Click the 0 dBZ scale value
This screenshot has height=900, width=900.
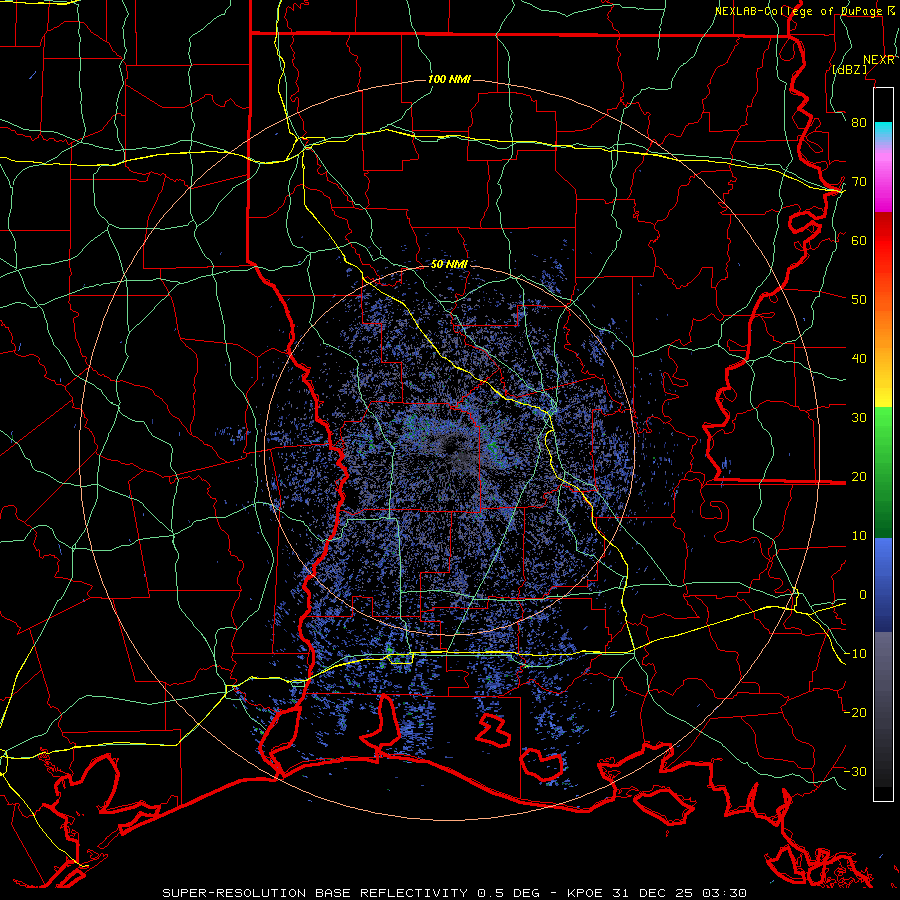[x=863, y=595]
